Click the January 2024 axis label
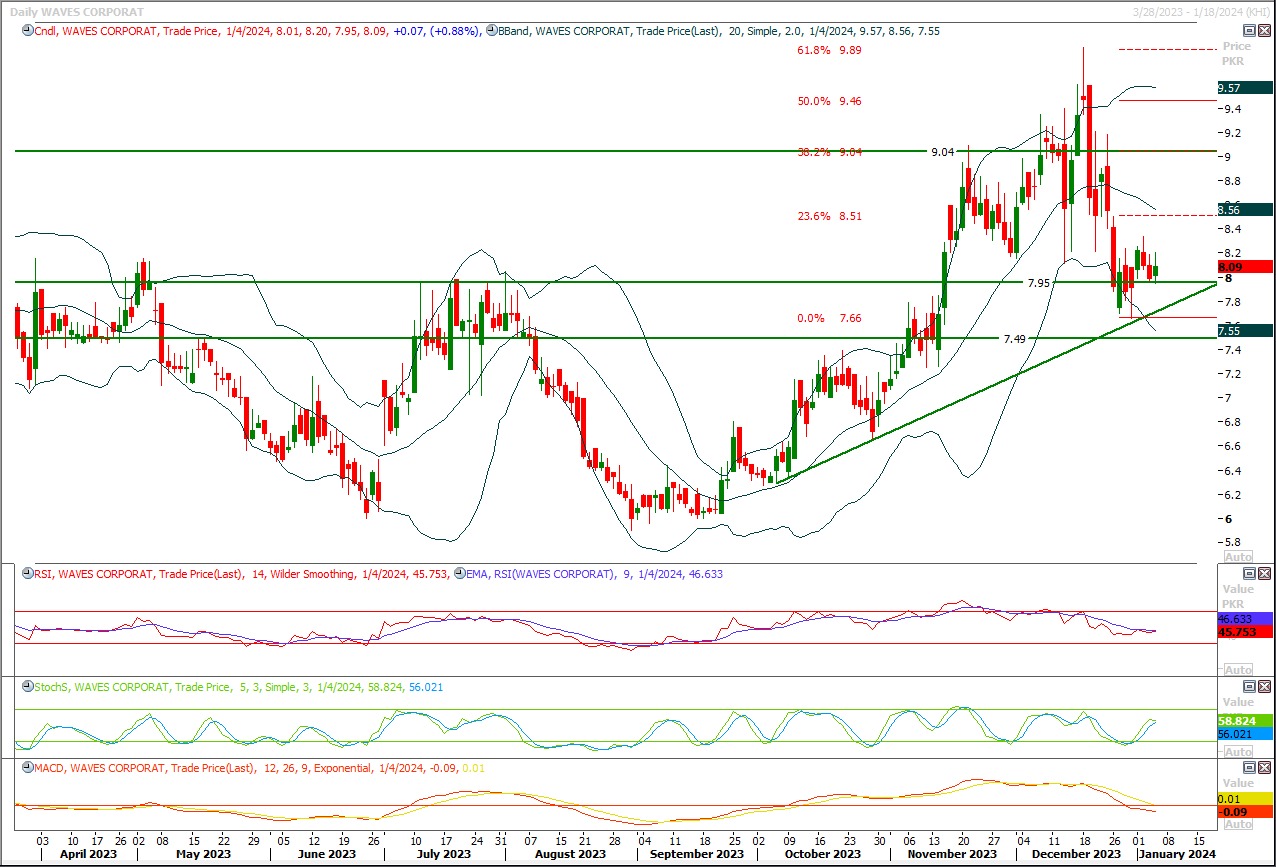This screenshot has width=1276, height=867. (1177, 854)
